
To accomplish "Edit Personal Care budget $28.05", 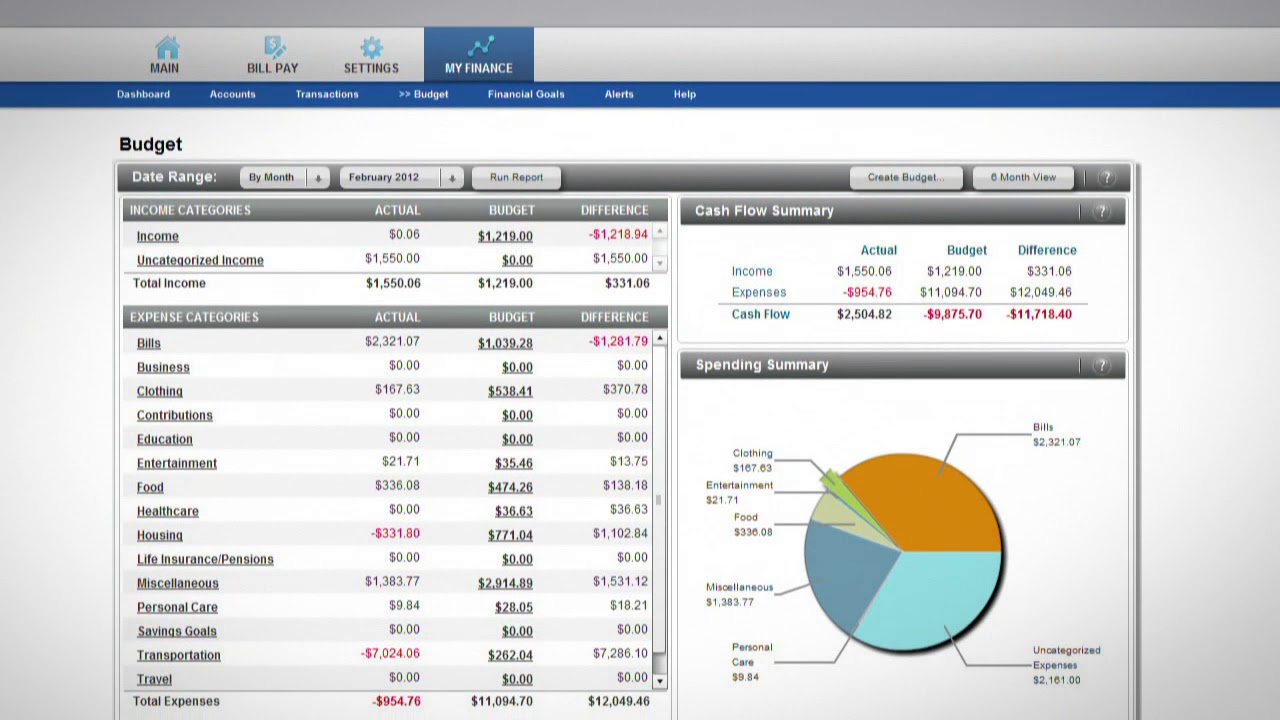I will (514, 607).
